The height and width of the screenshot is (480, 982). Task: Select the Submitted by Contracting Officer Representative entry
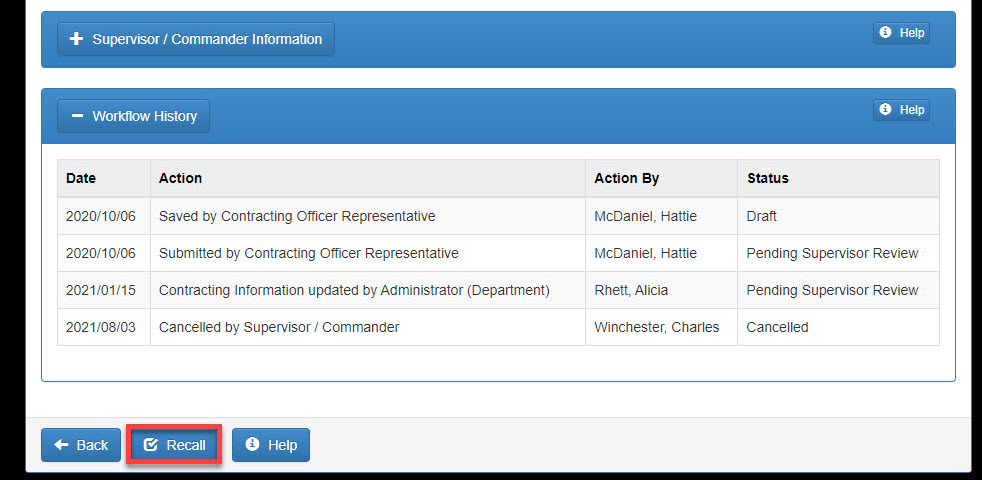pos(308,253)
